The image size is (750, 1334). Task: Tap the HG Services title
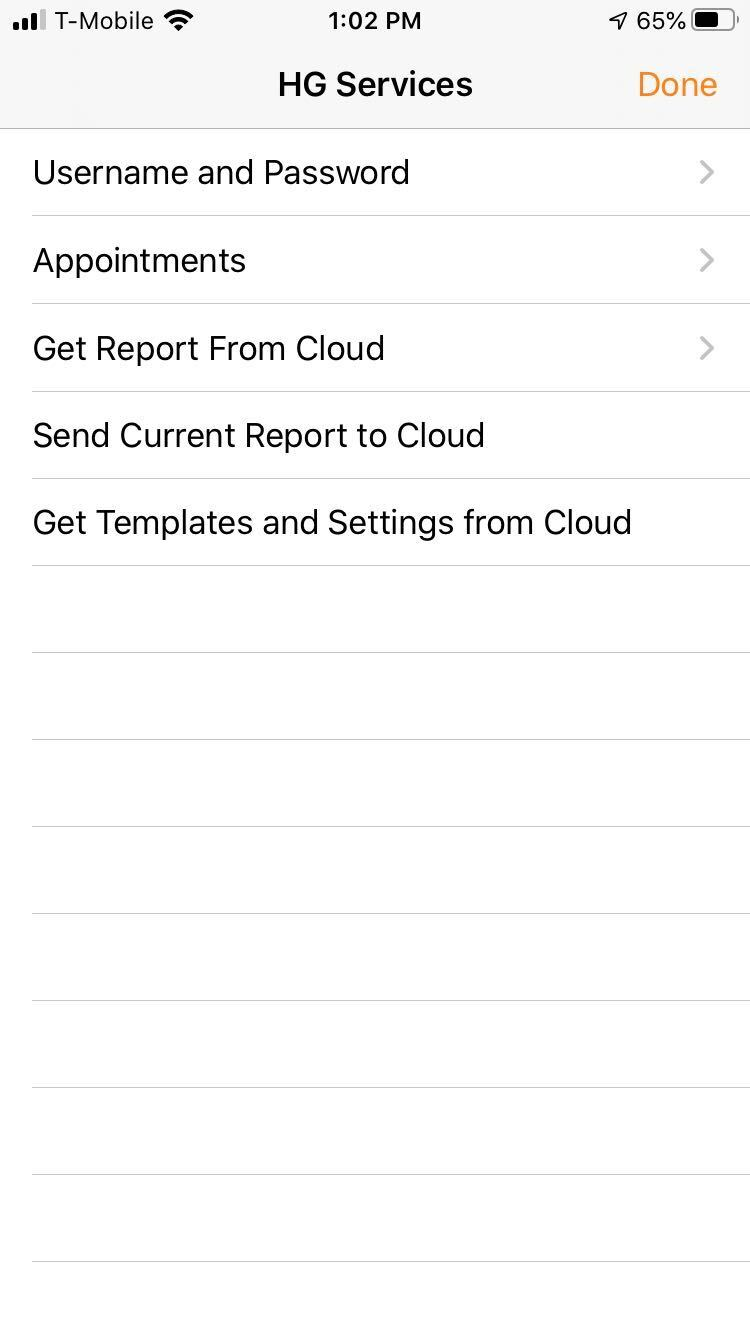tap(375, 84)
